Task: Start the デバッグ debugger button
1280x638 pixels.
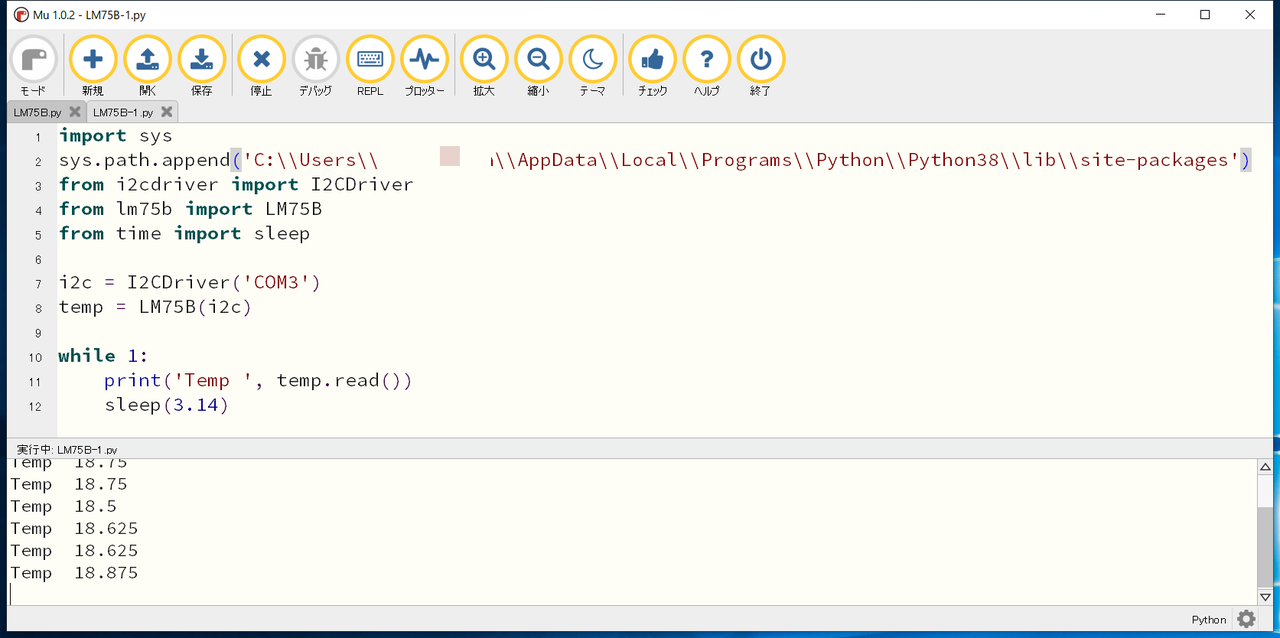Action: [x=316, y=66]
